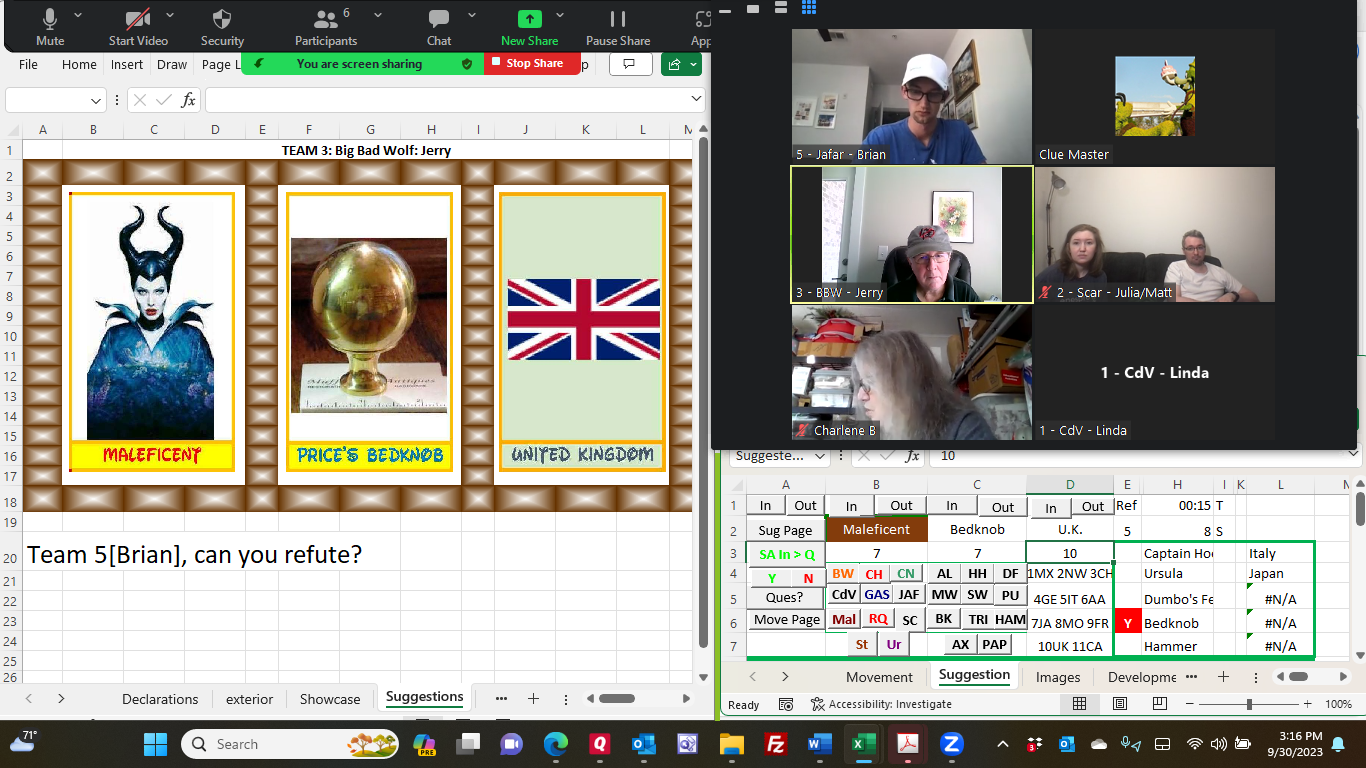Show more sheet tabs ellipsis, left workbook
The width and height of the screenshot is (1366, 768).
pyautogui.click(x=501, y=699)
